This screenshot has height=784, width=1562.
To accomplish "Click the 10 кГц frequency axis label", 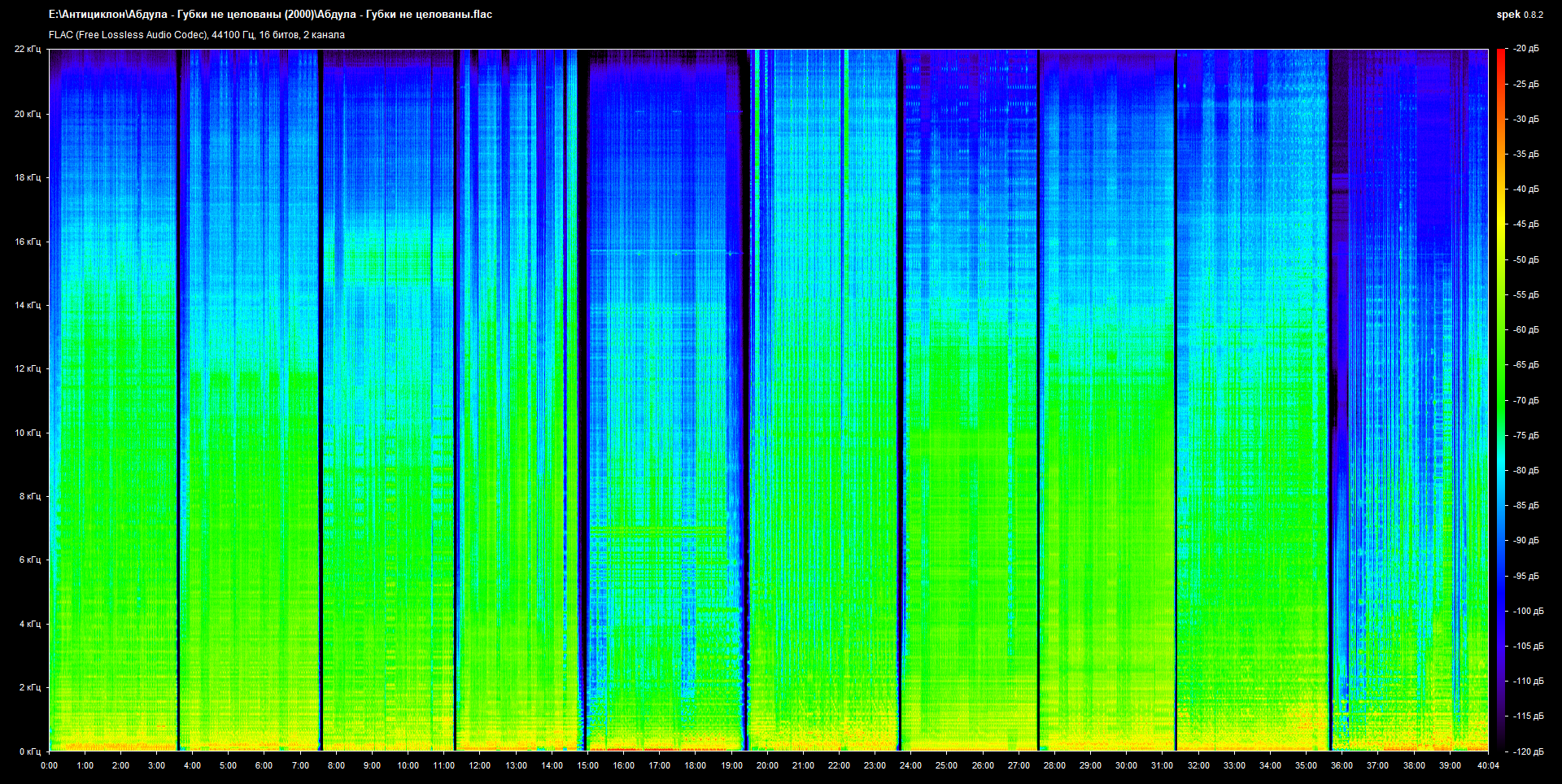I will 27,433.
